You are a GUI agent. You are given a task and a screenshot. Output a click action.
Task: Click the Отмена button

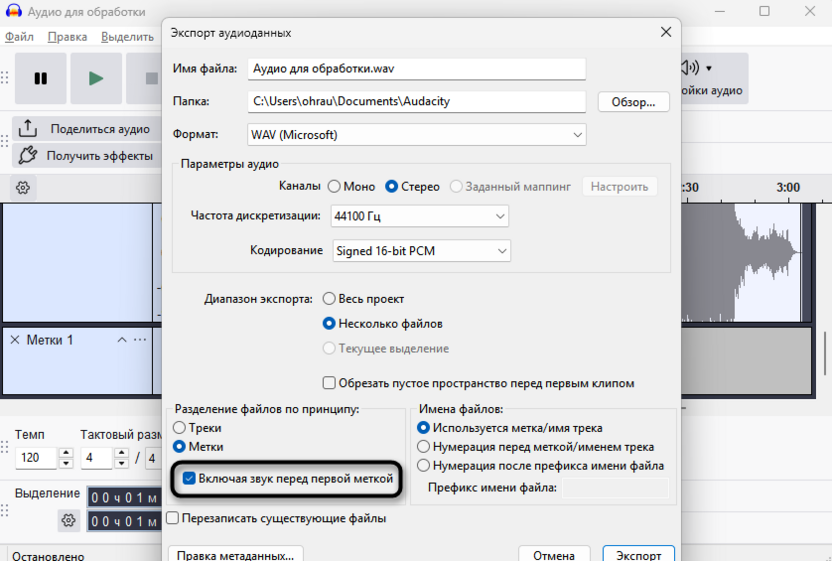tap(554, 554)
